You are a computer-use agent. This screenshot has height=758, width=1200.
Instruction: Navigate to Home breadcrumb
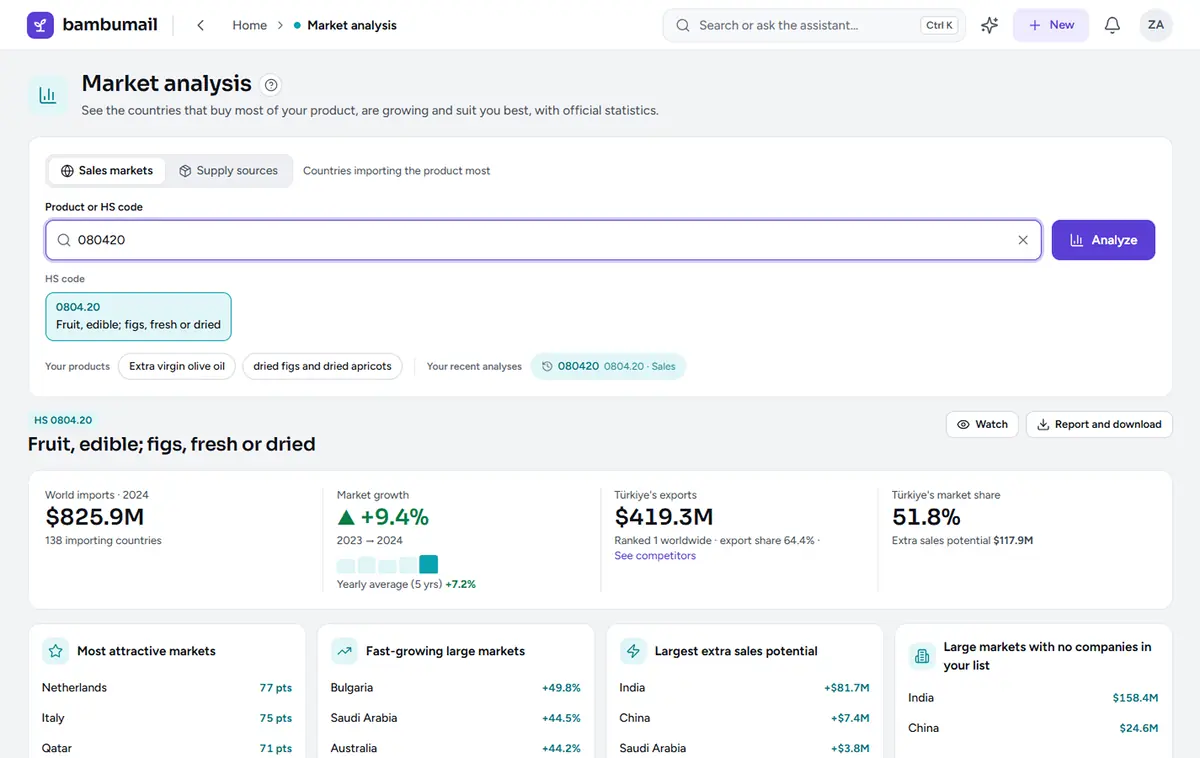click(x=249, y=25)
